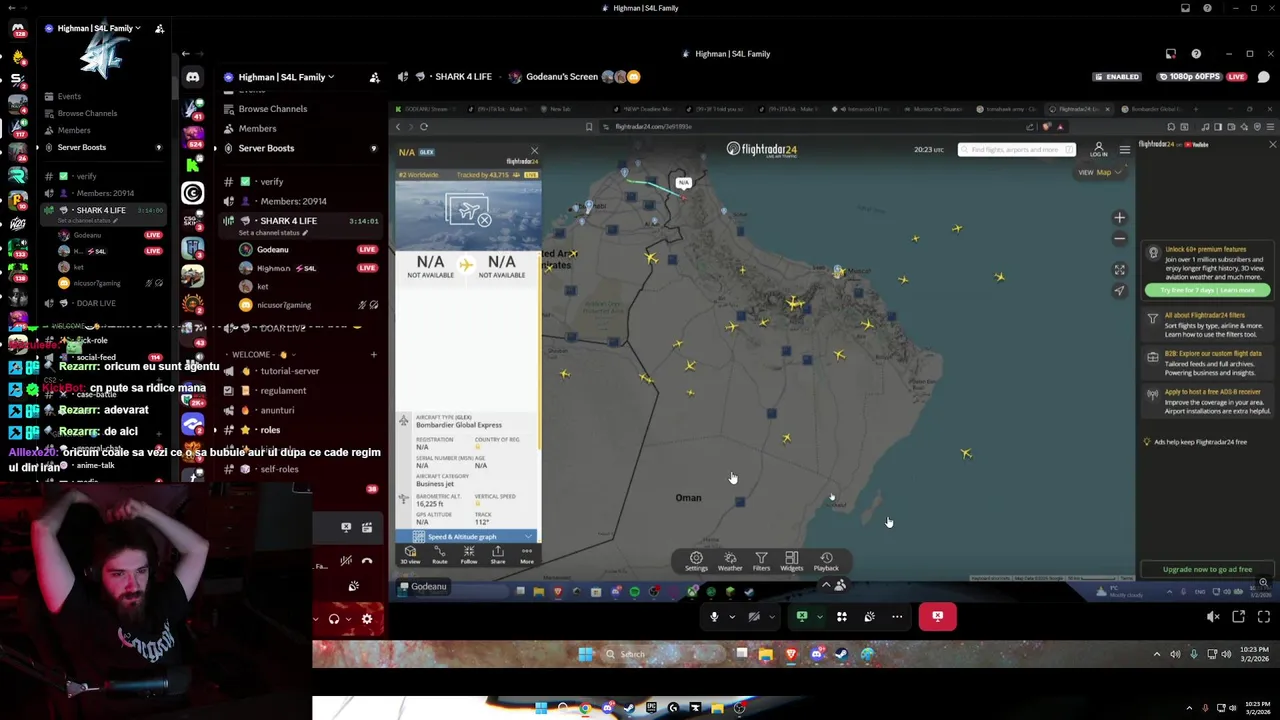Show the flight Route

point(439,555)
